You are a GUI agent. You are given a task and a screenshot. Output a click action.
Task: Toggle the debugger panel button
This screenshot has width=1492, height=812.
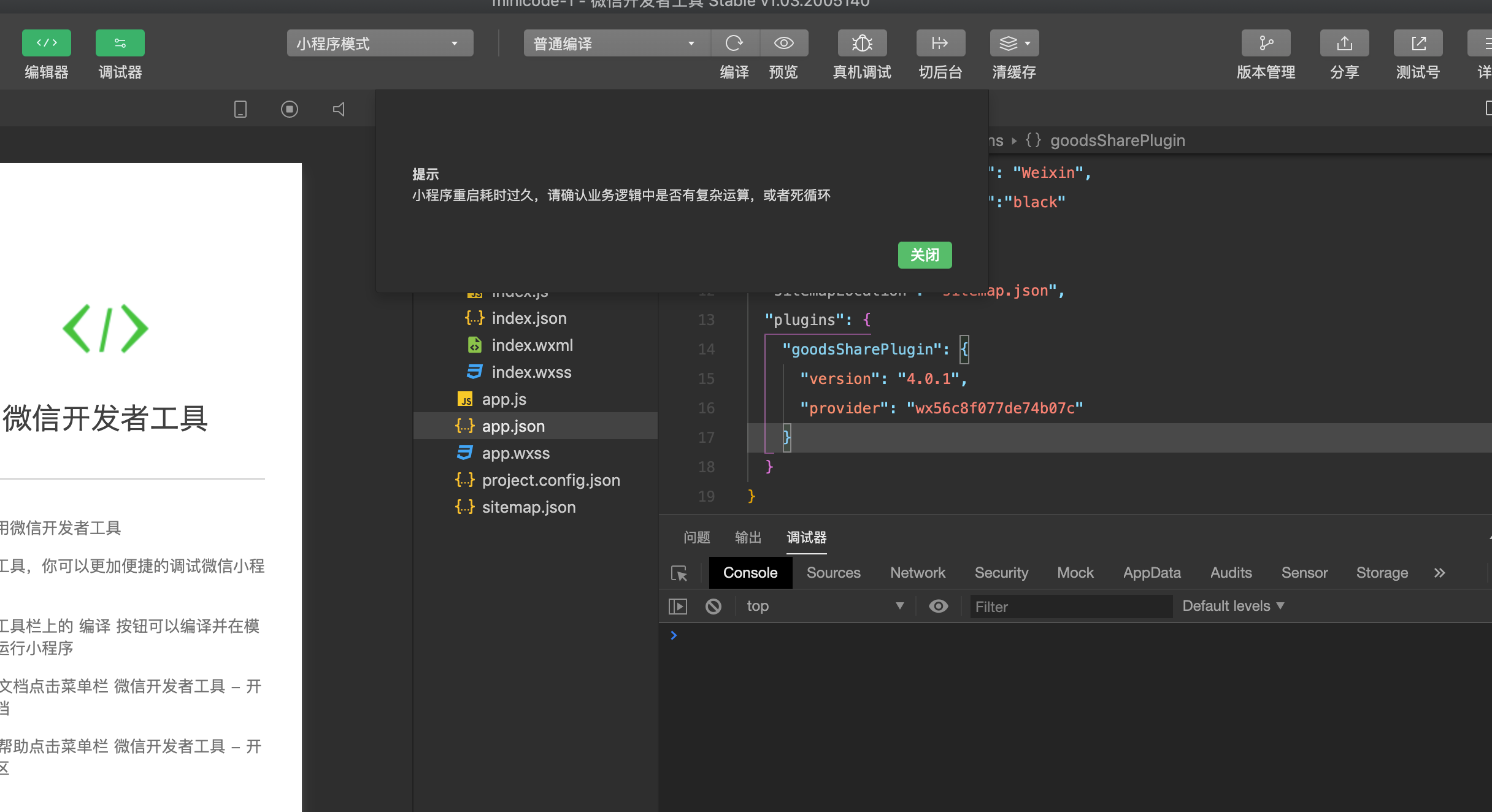pyautogui.click(x=120, y=43)
